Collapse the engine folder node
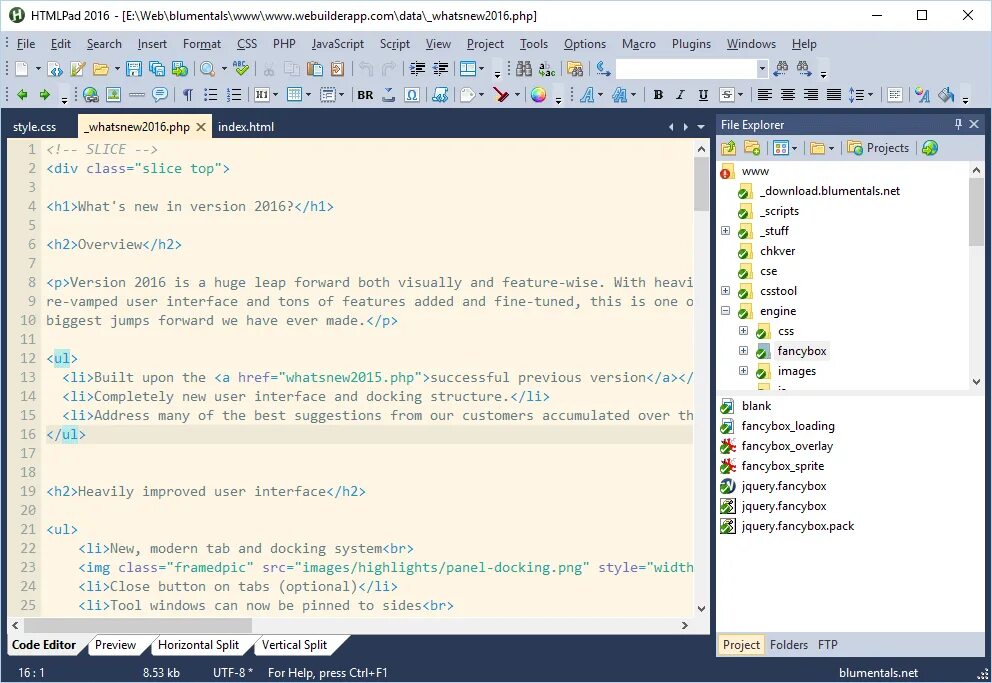This screenshot has width=992, height=683. pyautogui.click(x=726, y=311)
